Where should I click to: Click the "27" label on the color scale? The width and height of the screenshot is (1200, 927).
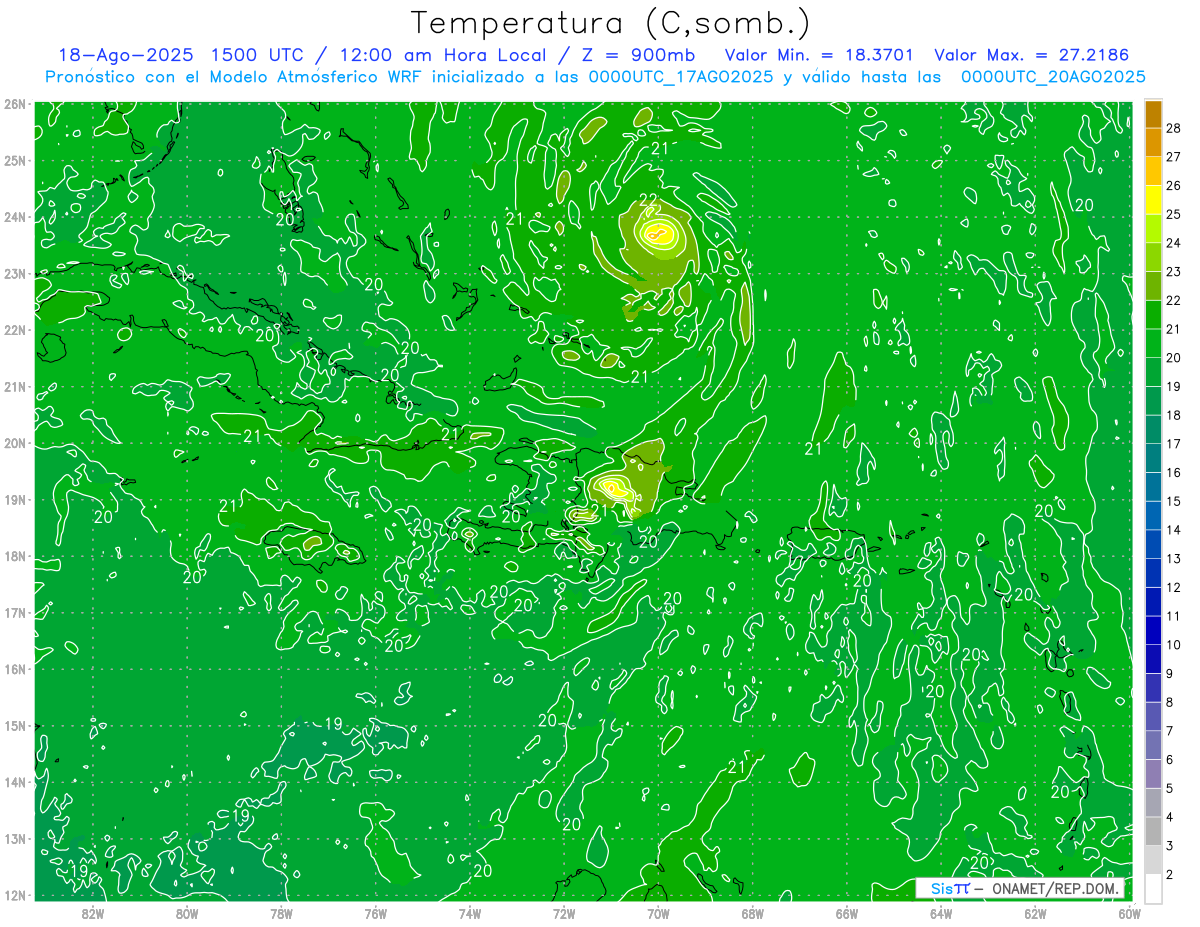pyautogui.click(x=1174, y=157)
